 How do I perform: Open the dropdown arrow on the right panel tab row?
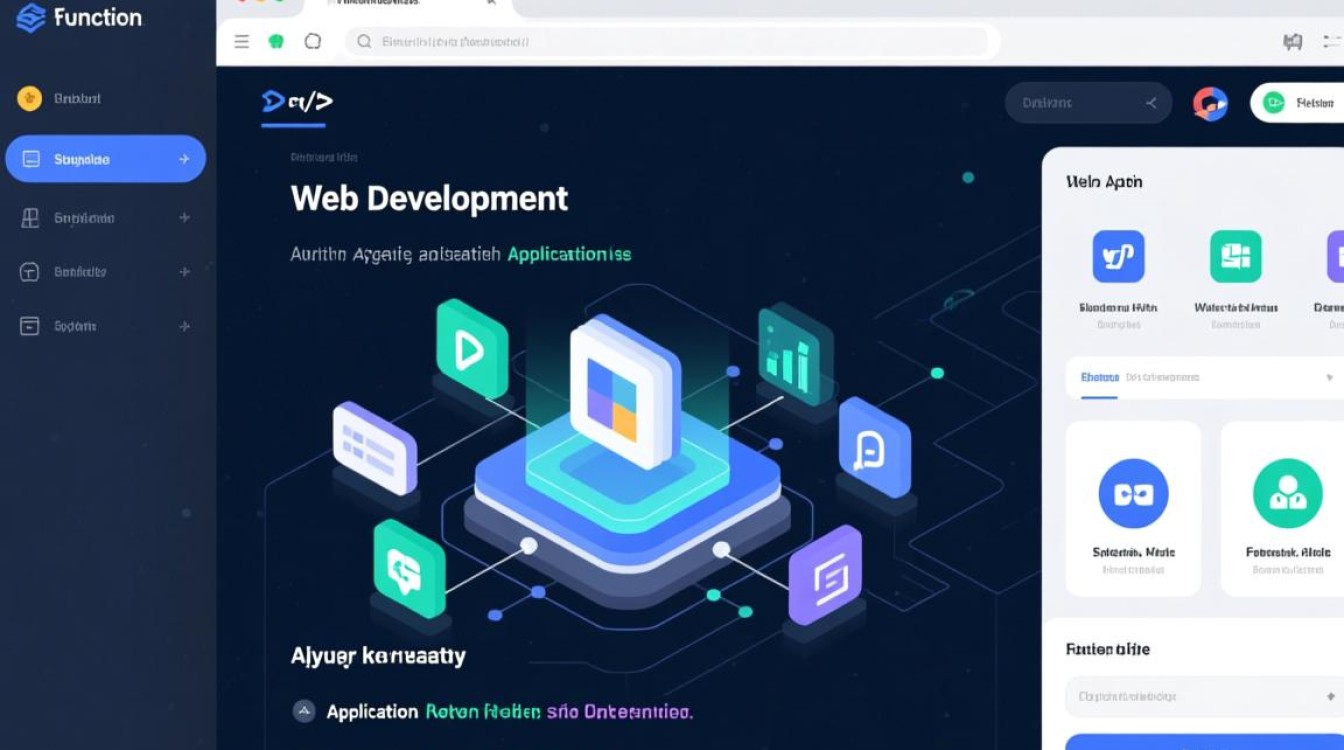pyautogui.click(x=1329, y=378)
